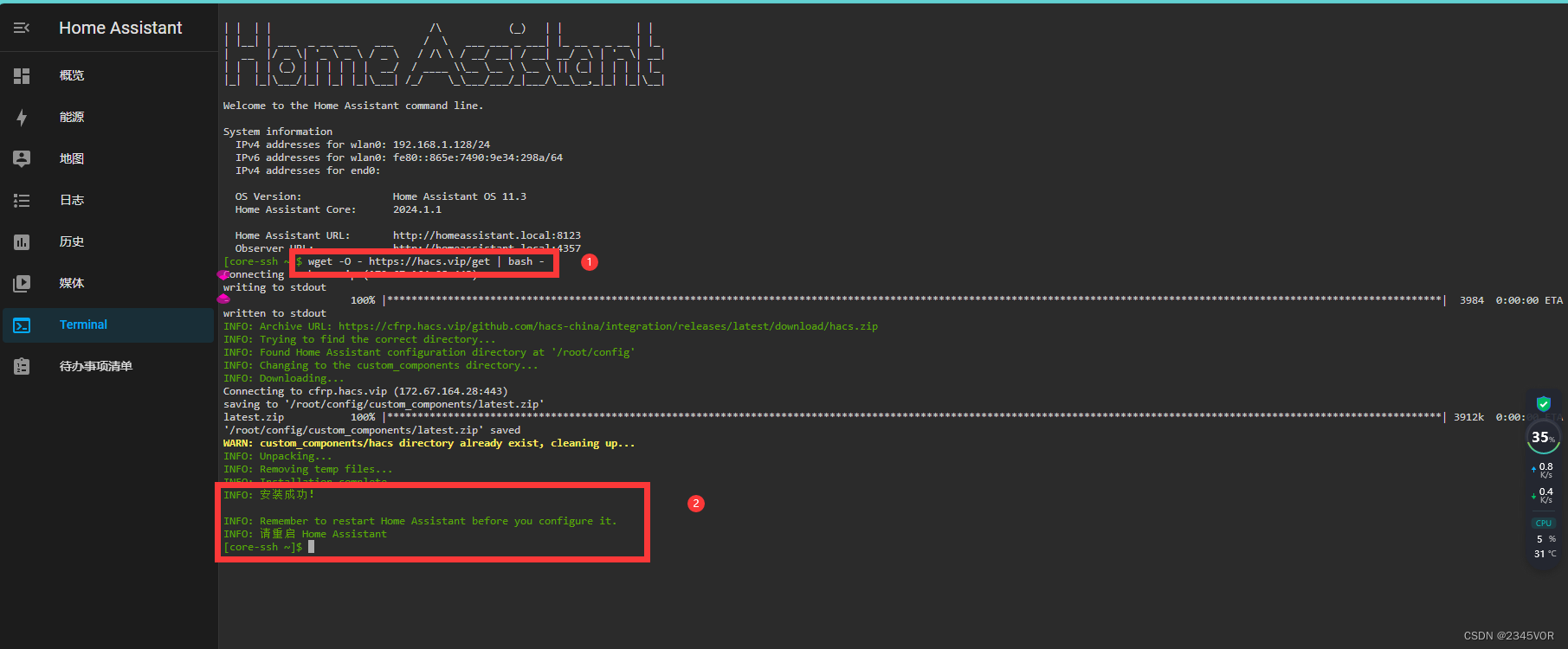Click the IPv4 address 192.168.1.128/24 text

(442, 145)
